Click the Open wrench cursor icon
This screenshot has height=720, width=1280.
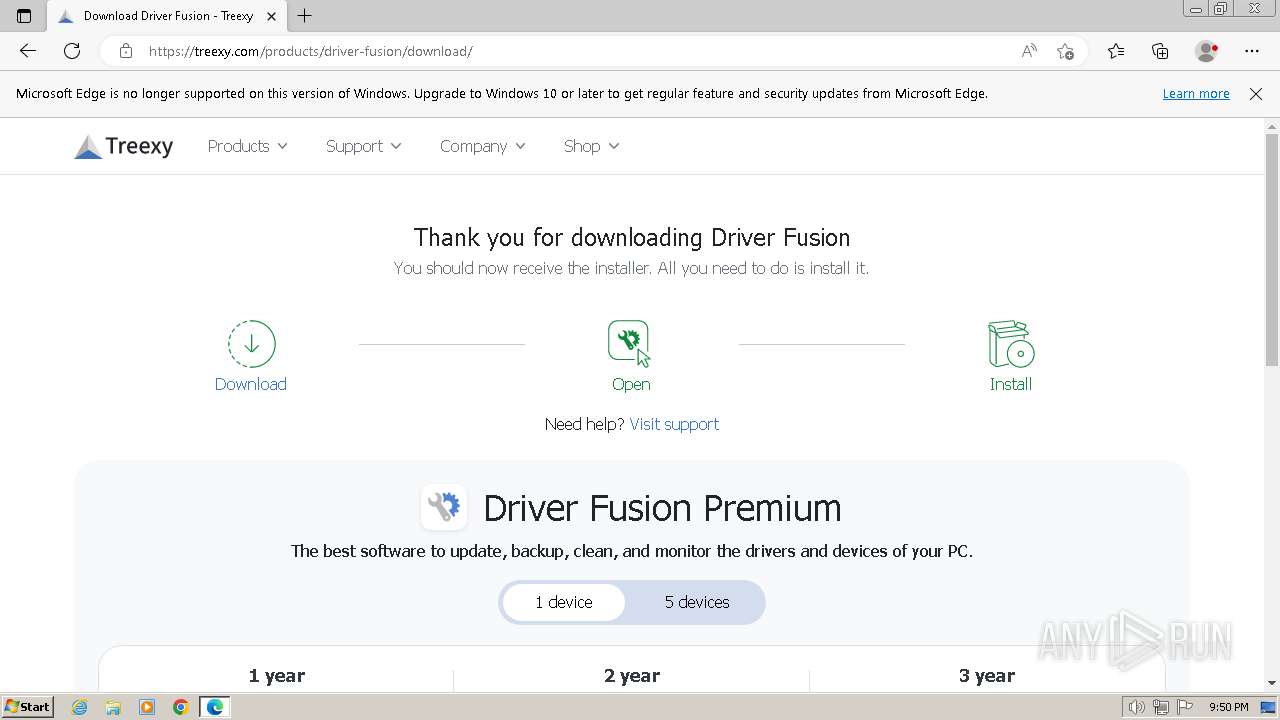630,343
